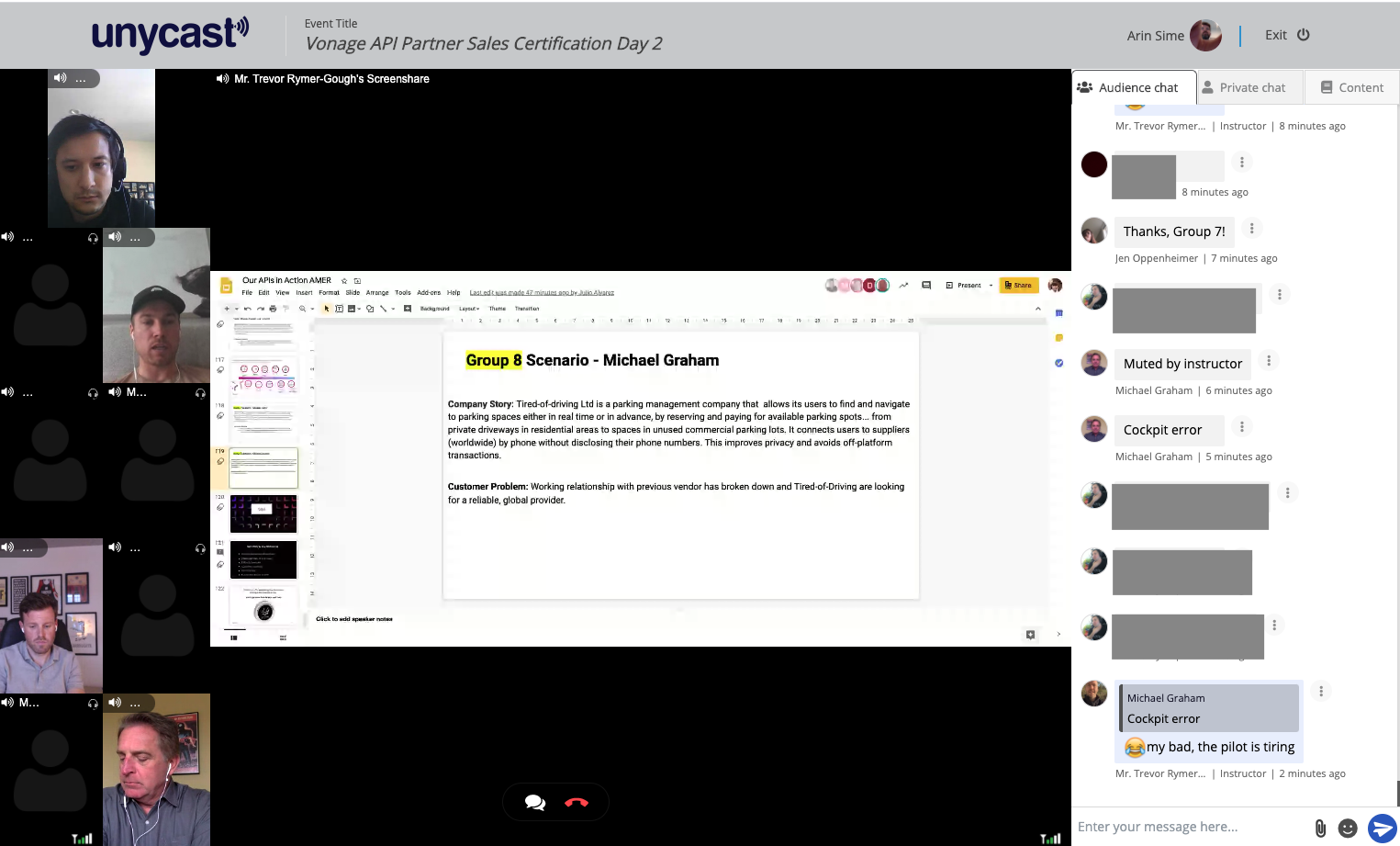Open the chat bubbles icon in call controls
Screen dimensions: 1400x846
click(x=535, y=803)
